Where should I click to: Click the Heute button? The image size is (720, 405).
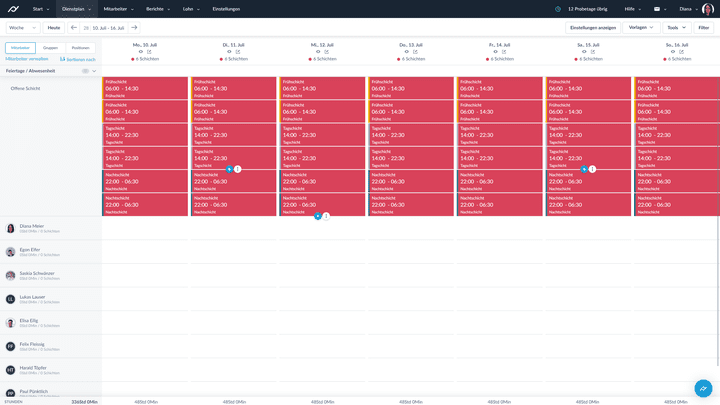[x=54, y=28]
